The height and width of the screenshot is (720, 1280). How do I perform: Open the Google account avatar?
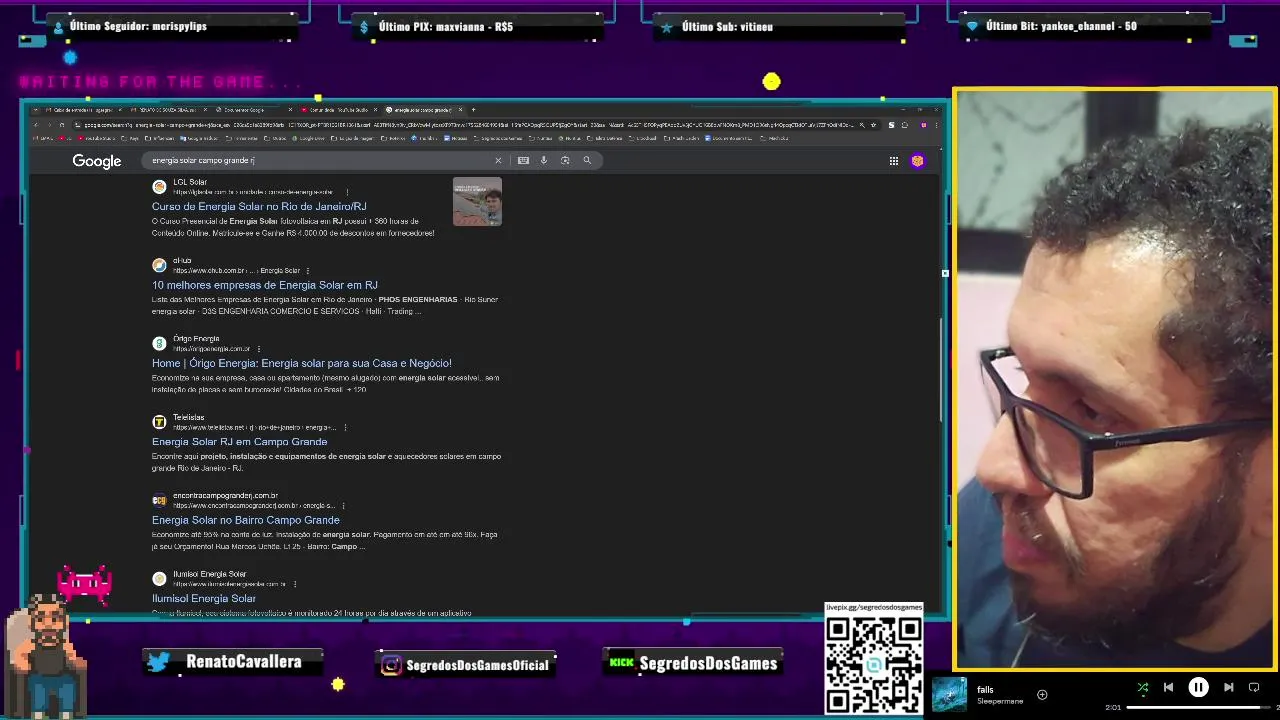[917, 161]
